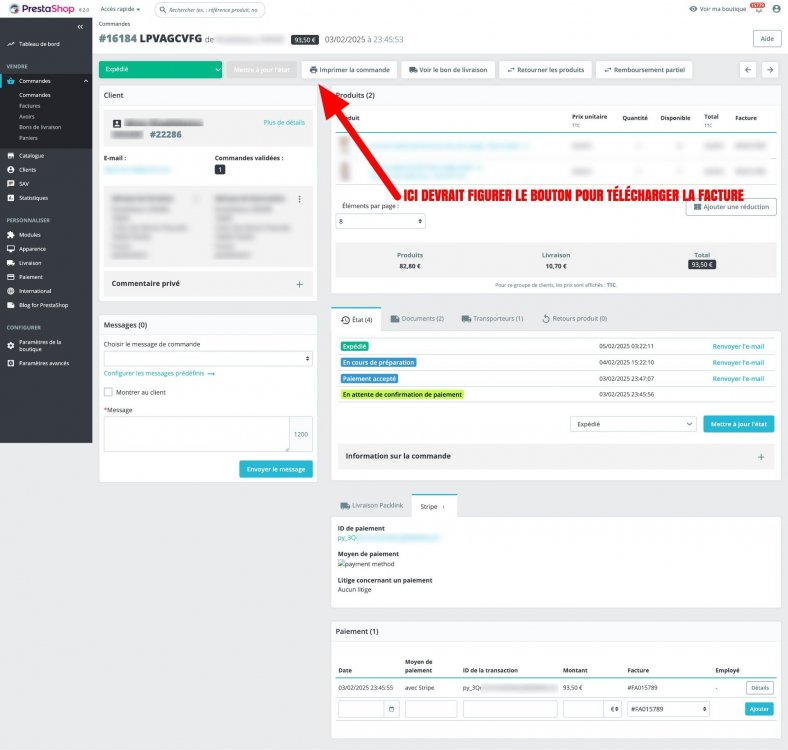Select the Stripe tab
The height and width of the screenshot is (750, 788).
[x=434, y=506]
